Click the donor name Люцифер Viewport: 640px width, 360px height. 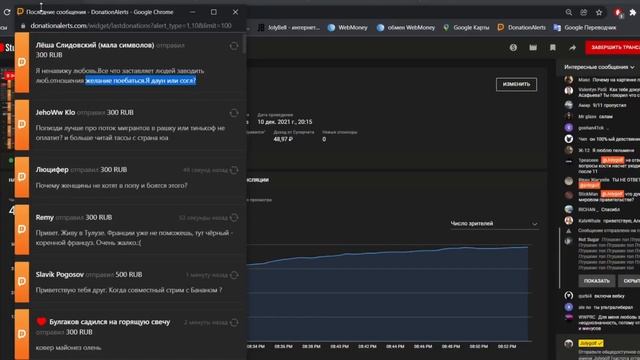click(52, 169)
